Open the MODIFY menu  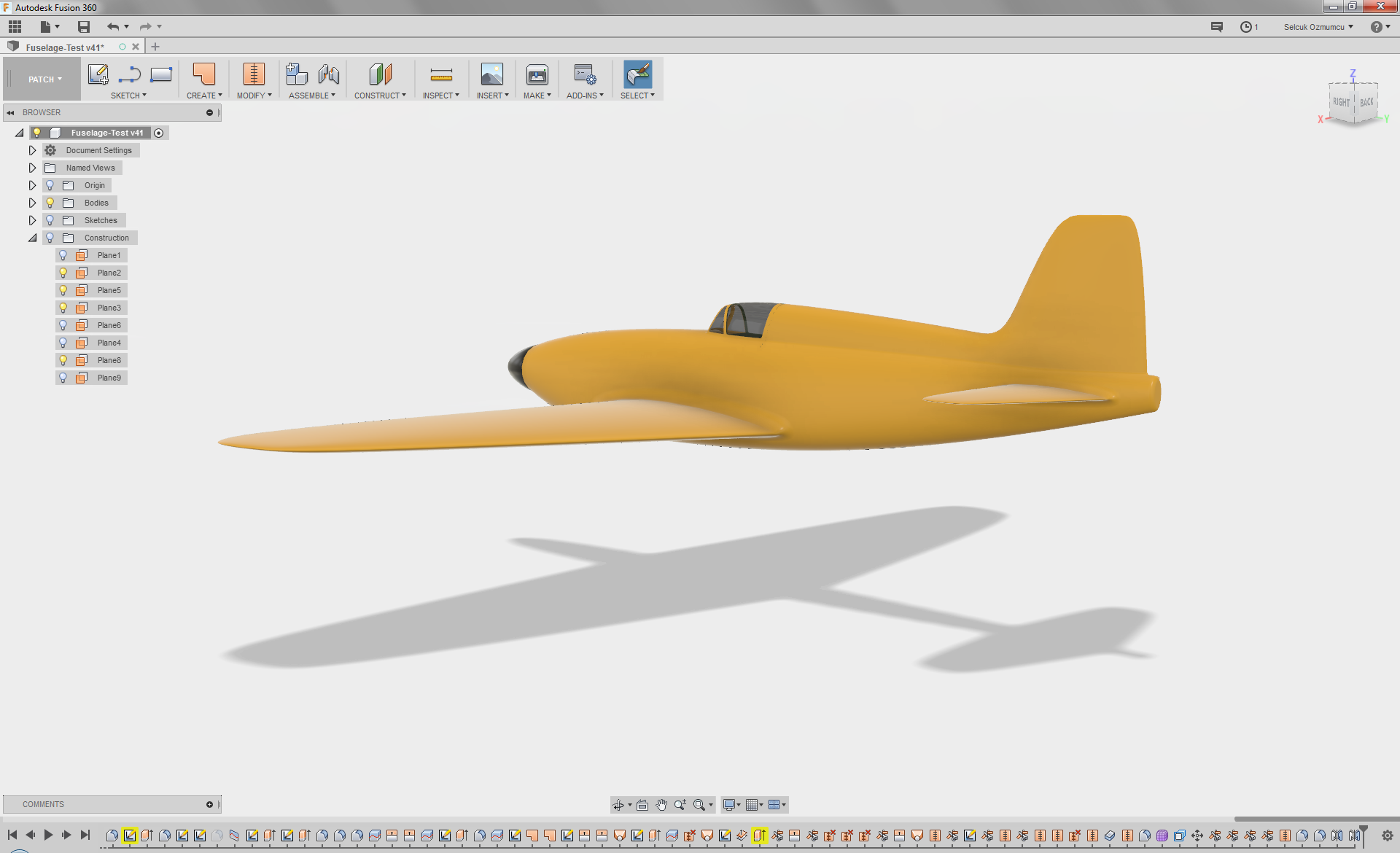point(254,96)
